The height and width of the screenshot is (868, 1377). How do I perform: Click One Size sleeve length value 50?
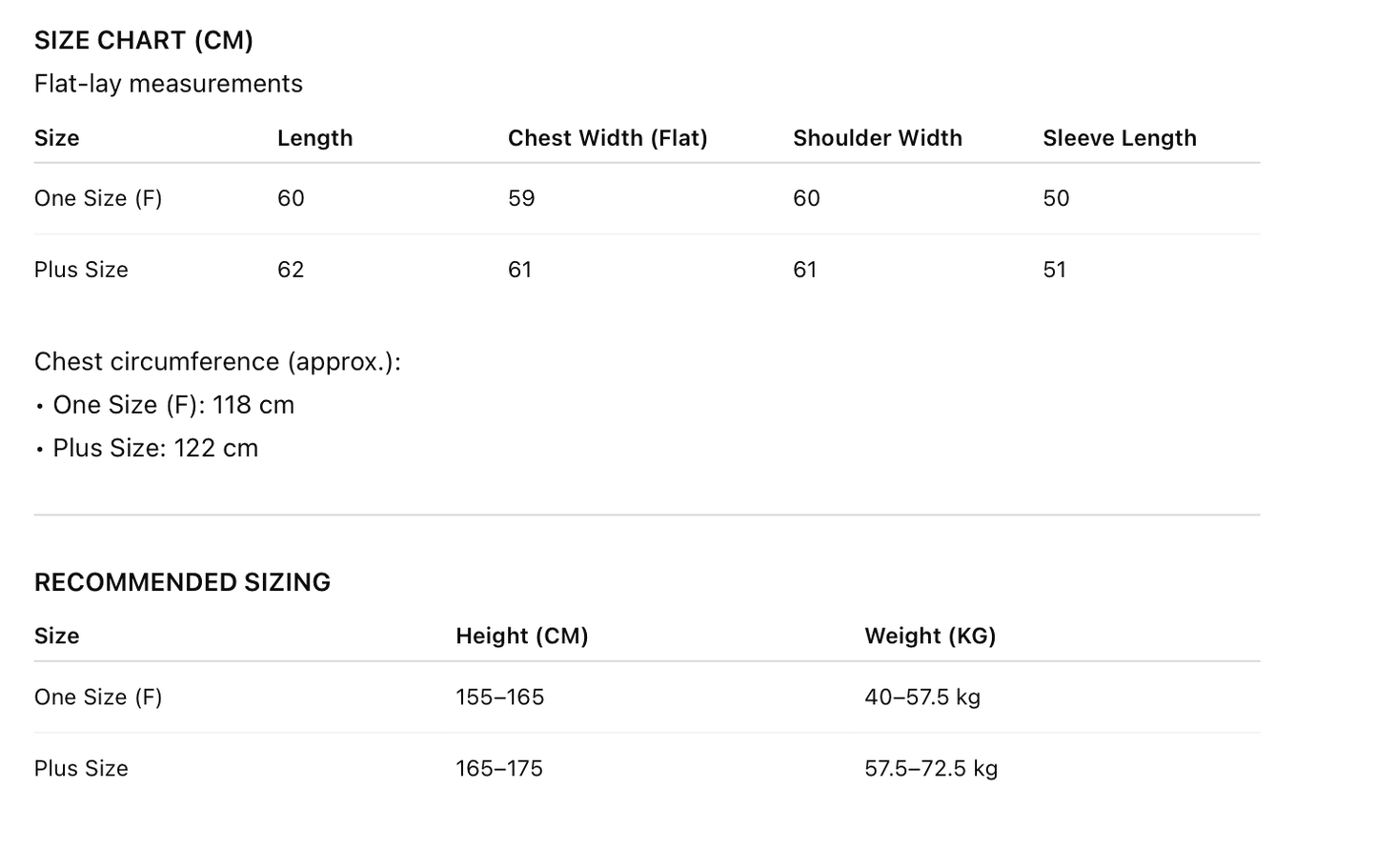[x=1056, y=198]
